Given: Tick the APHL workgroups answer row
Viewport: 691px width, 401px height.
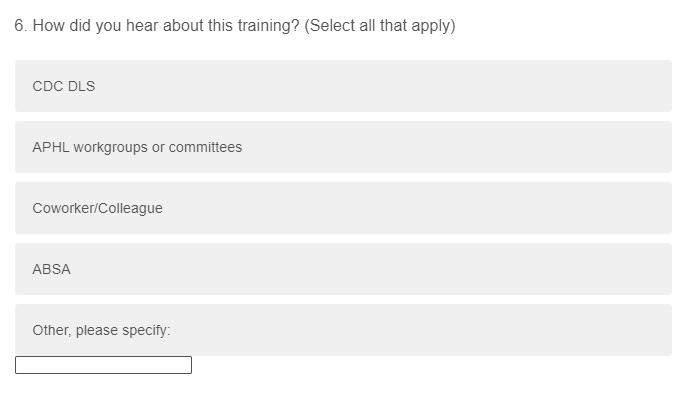Looking at the screenshot, I should click(x=343, y=147).
